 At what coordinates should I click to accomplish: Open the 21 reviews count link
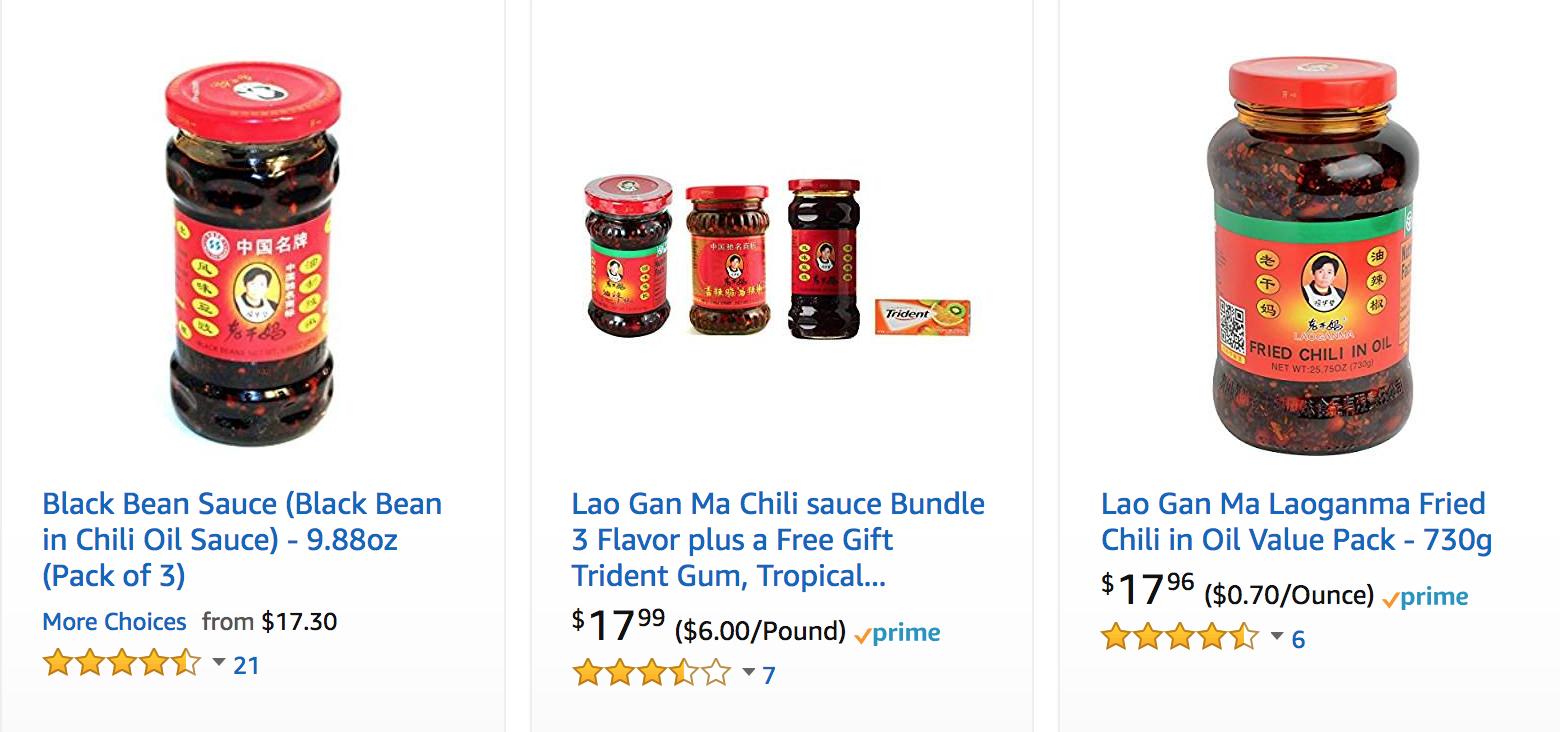tap(246, 664)
